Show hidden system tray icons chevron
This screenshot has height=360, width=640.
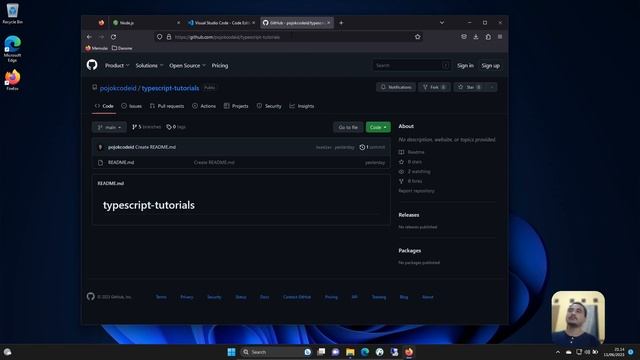558,352
